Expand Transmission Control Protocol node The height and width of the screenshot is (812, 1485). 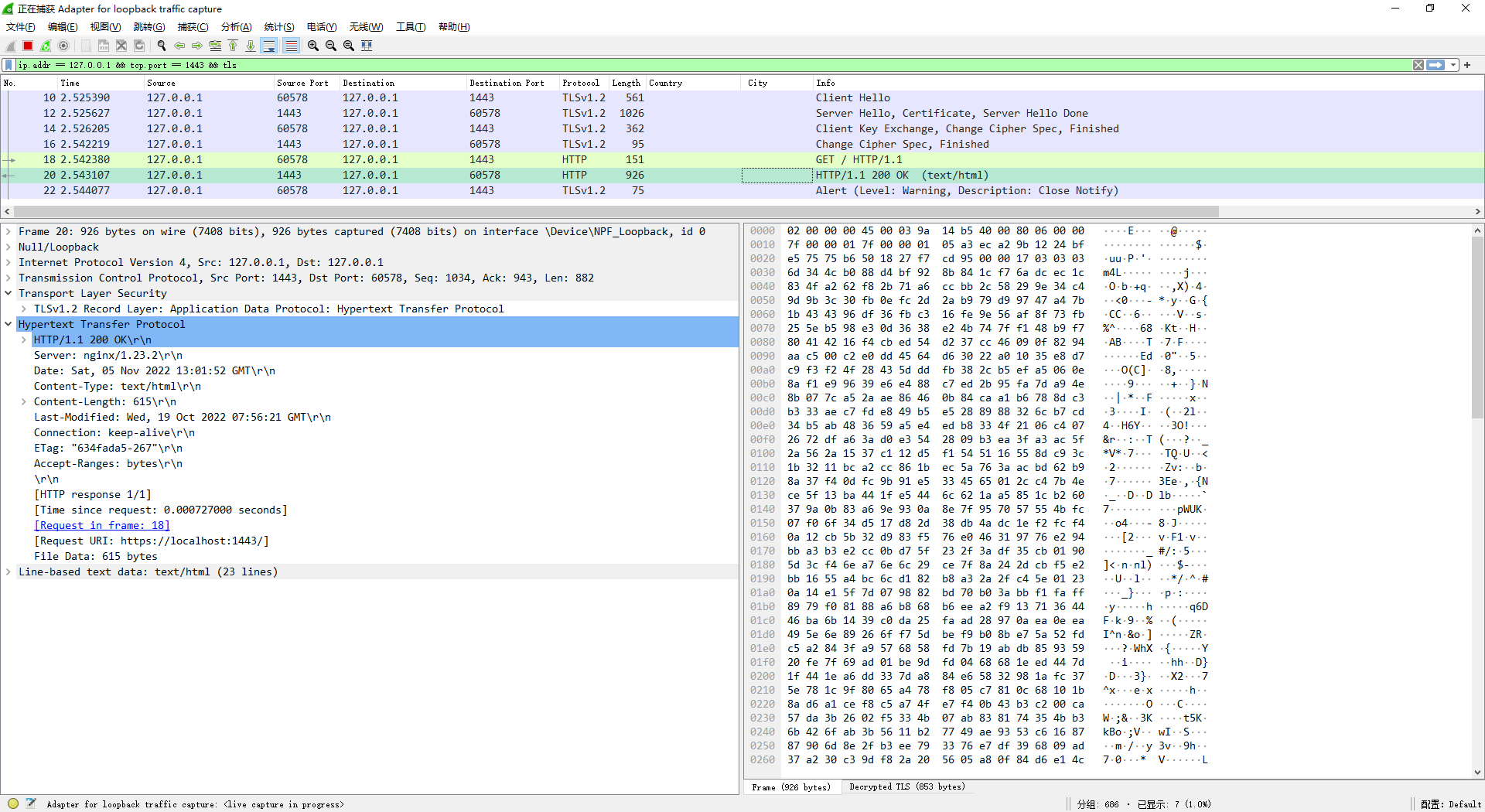[9, 278]
